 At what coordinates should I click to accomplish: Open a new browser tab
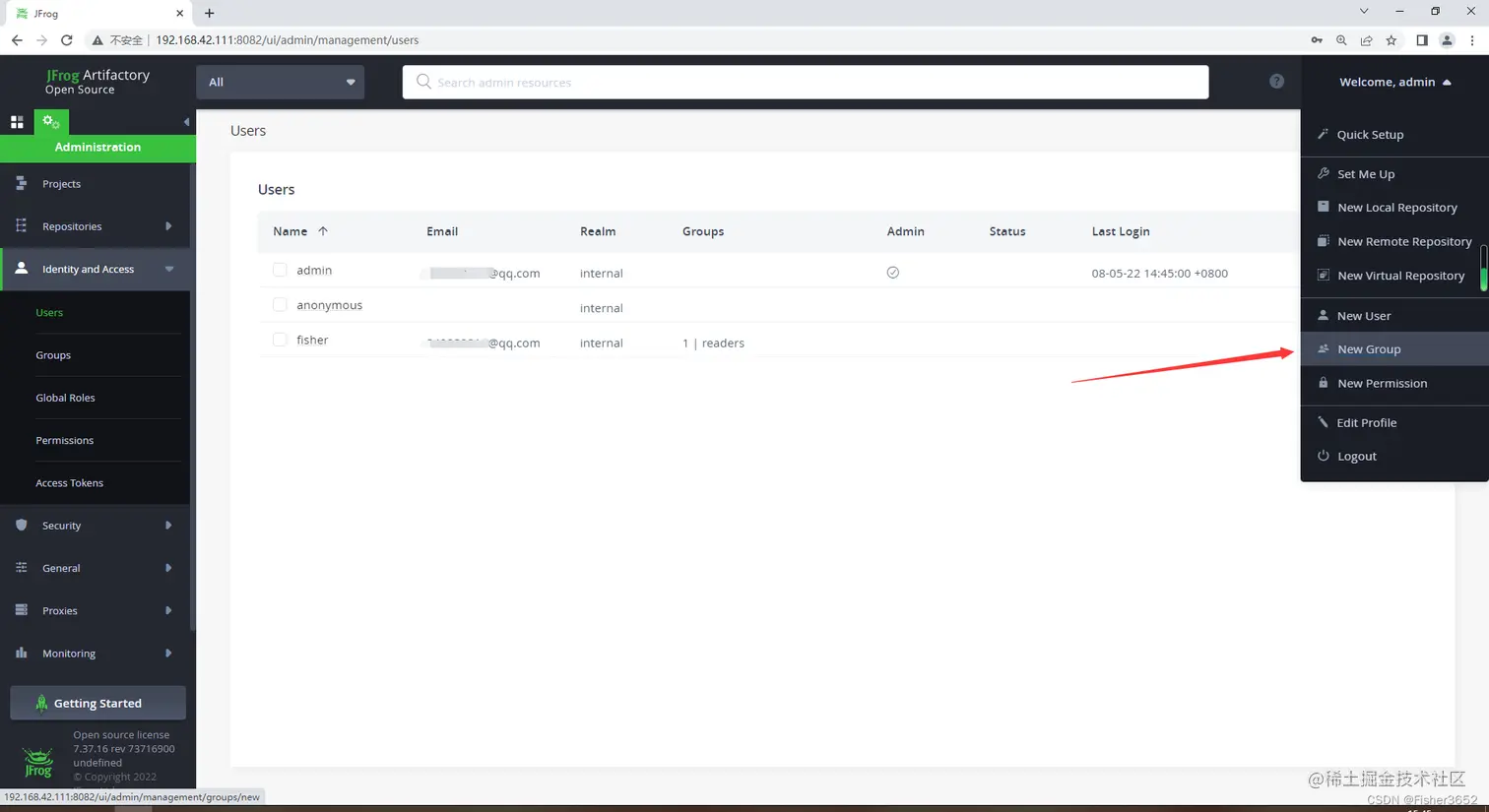pos(209,13)
